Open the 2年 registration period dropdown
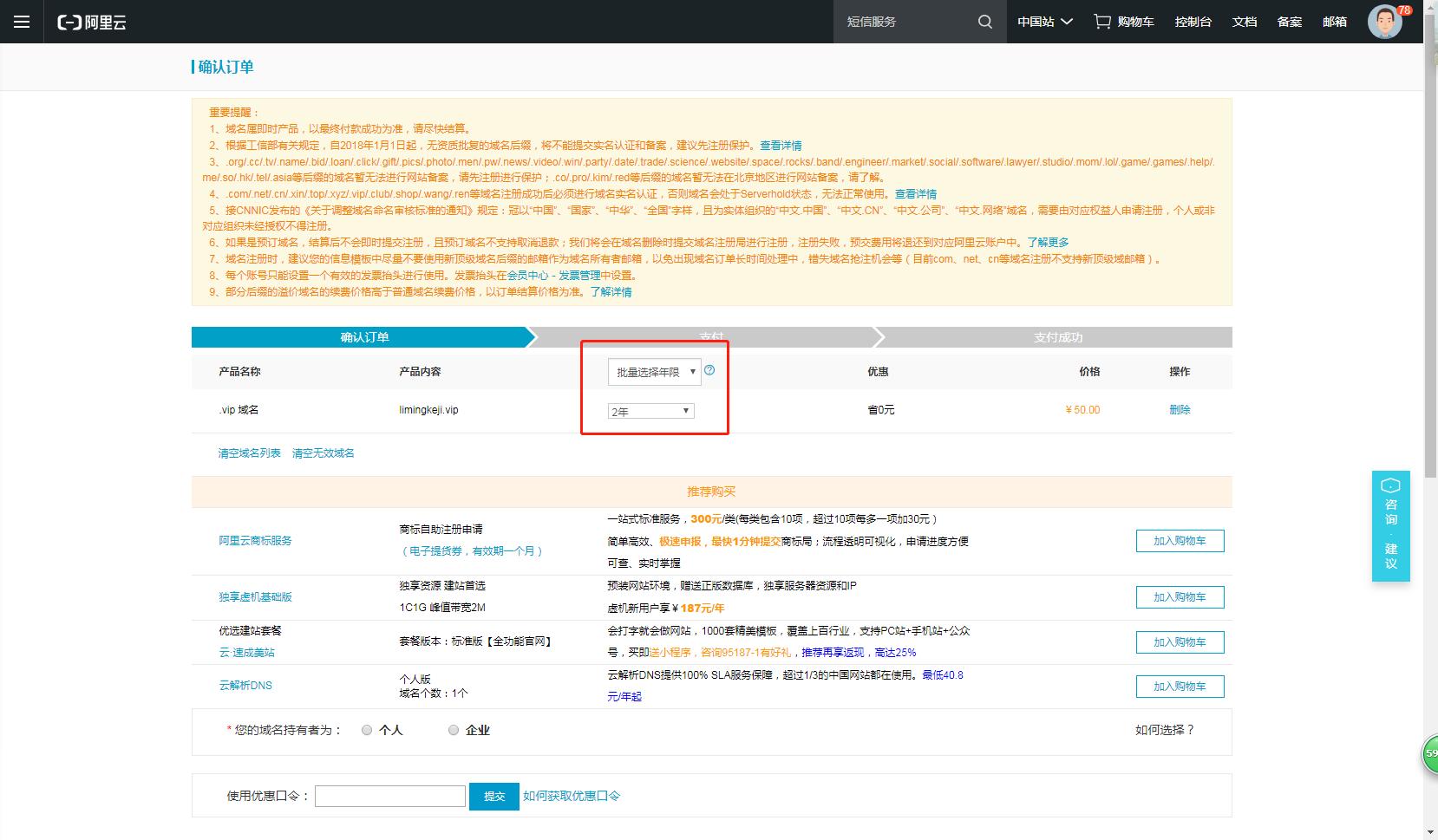 650,411
